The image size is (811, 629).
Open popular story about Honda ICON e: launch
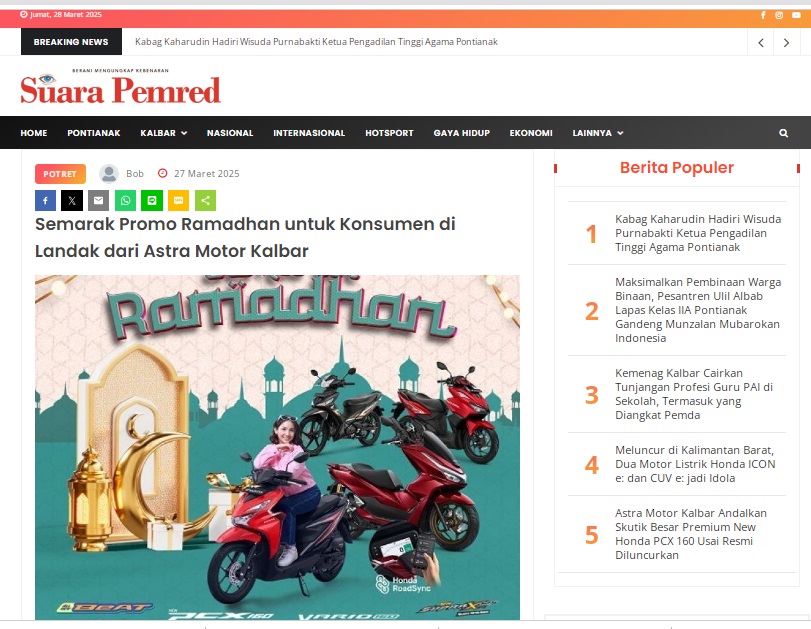tap(695, 464)
